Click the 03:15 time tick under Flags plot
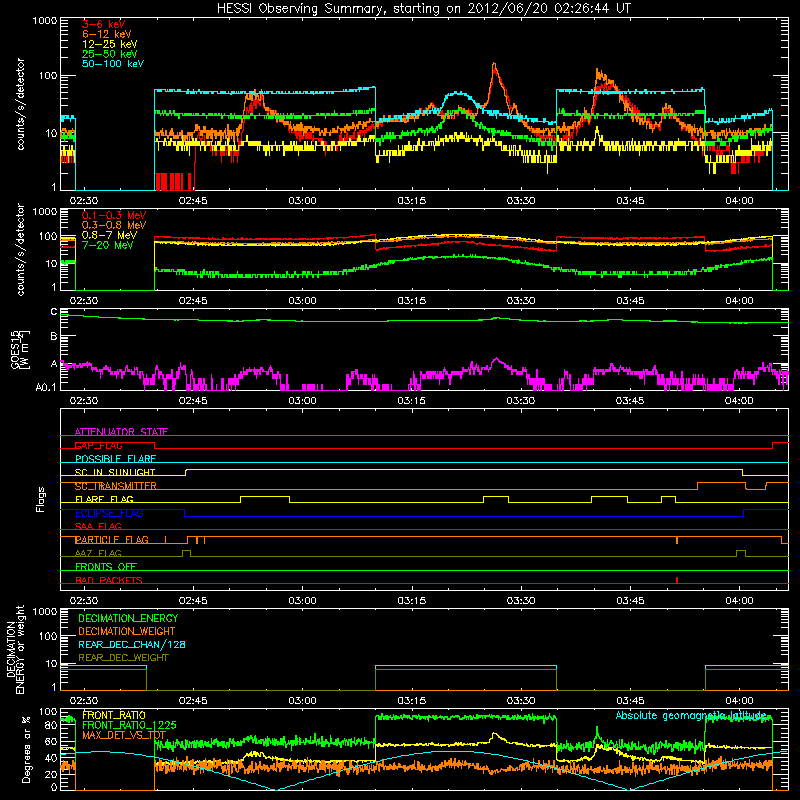 coord(411,601)
